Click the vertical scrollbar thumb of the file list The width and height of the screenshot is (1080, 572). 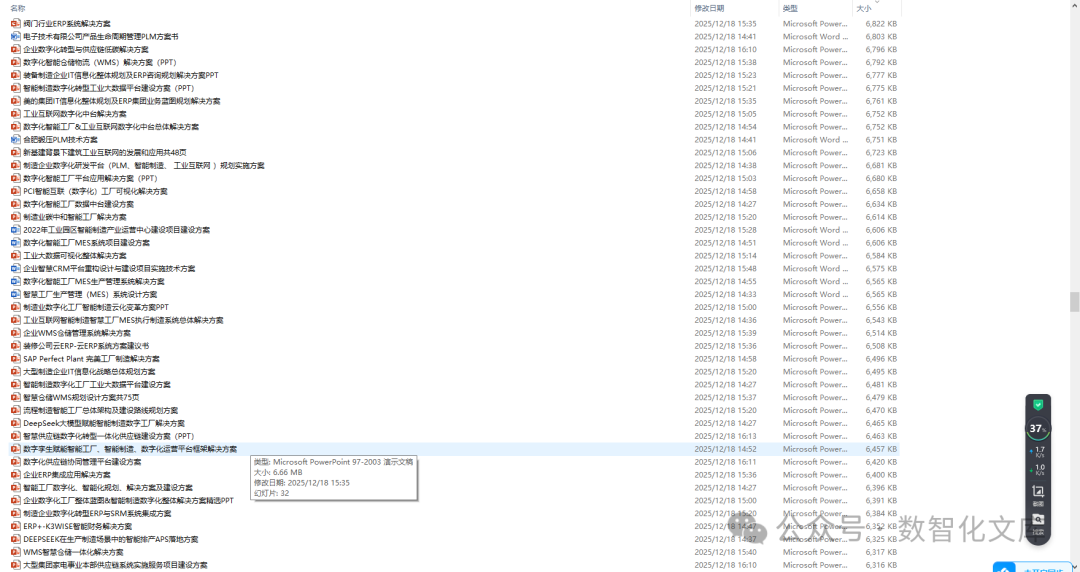[1074, 302]
